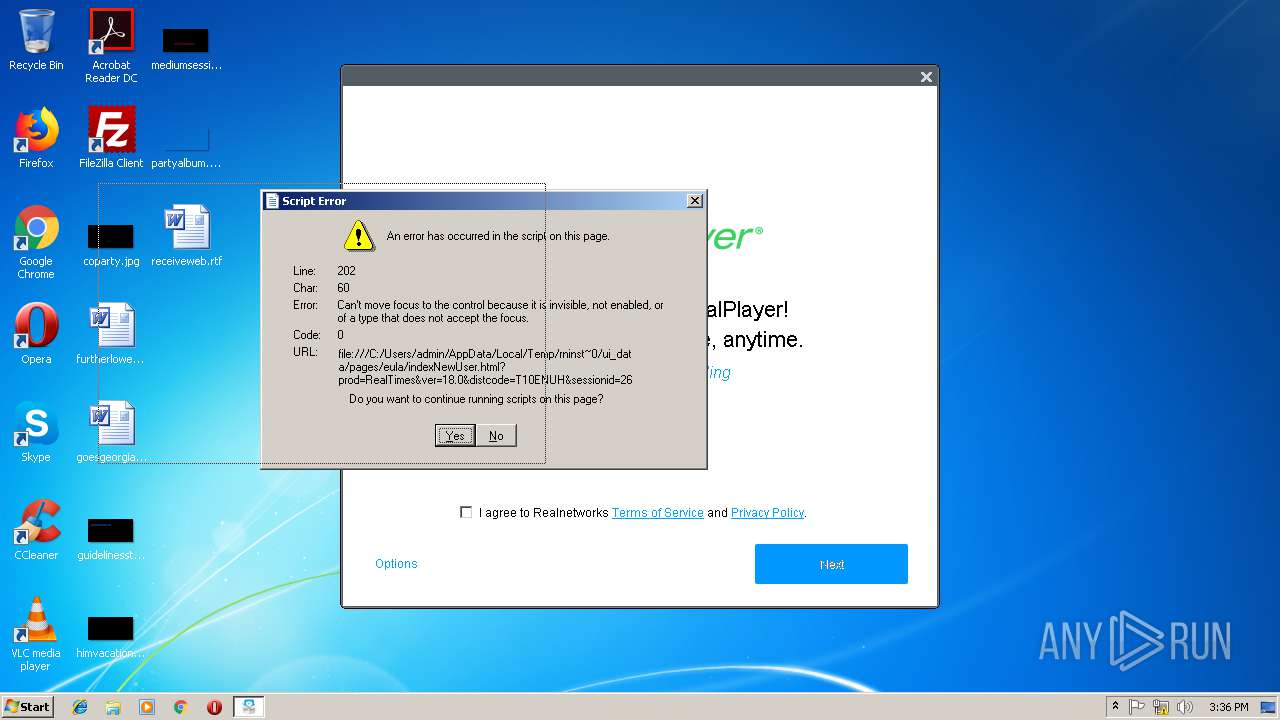Launch FileZilla Client shortcut
The image size is (1280, 720).
(x=111, y=138)
